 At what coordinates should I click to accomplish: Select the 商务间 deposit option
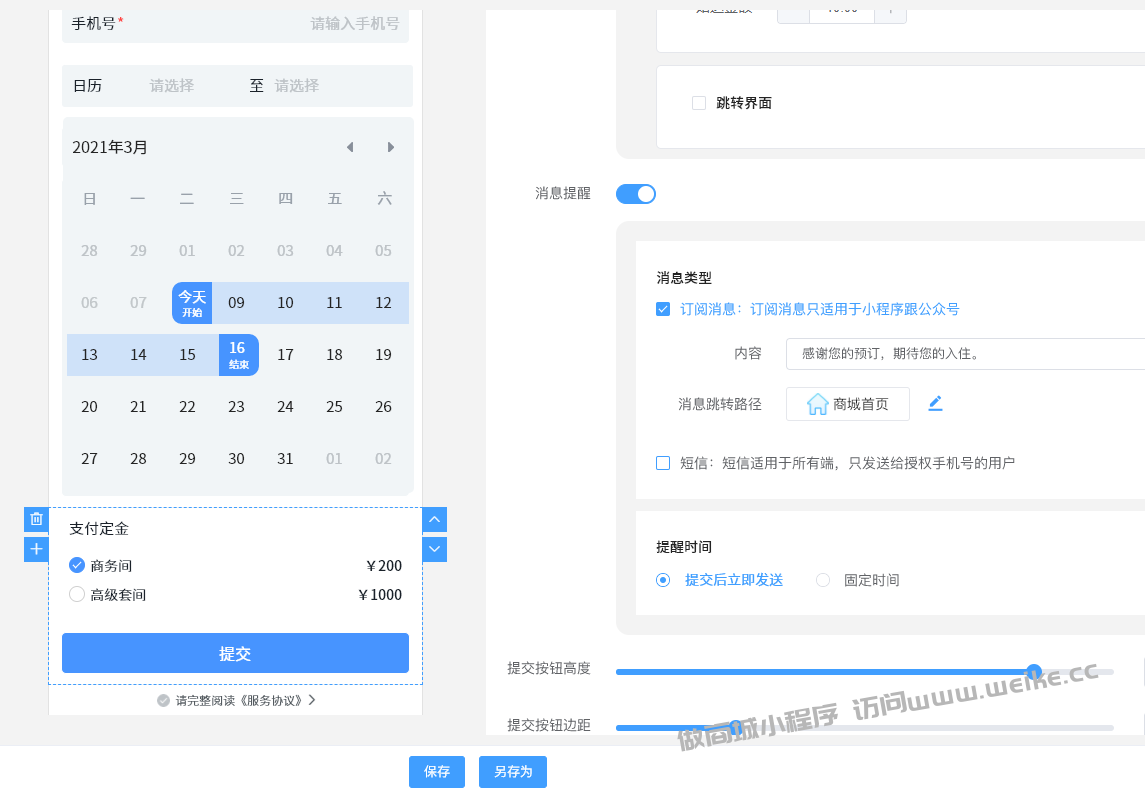tap(77, 565)
